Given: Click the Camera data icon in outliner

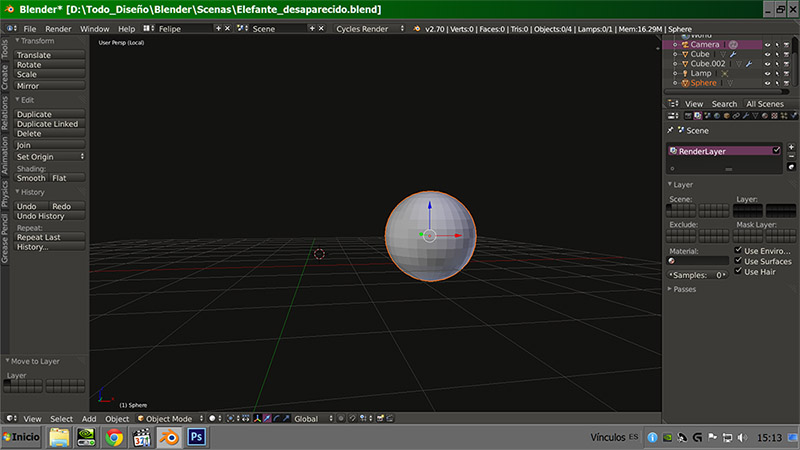Looking at the screenshot, I should coord(733,44).
